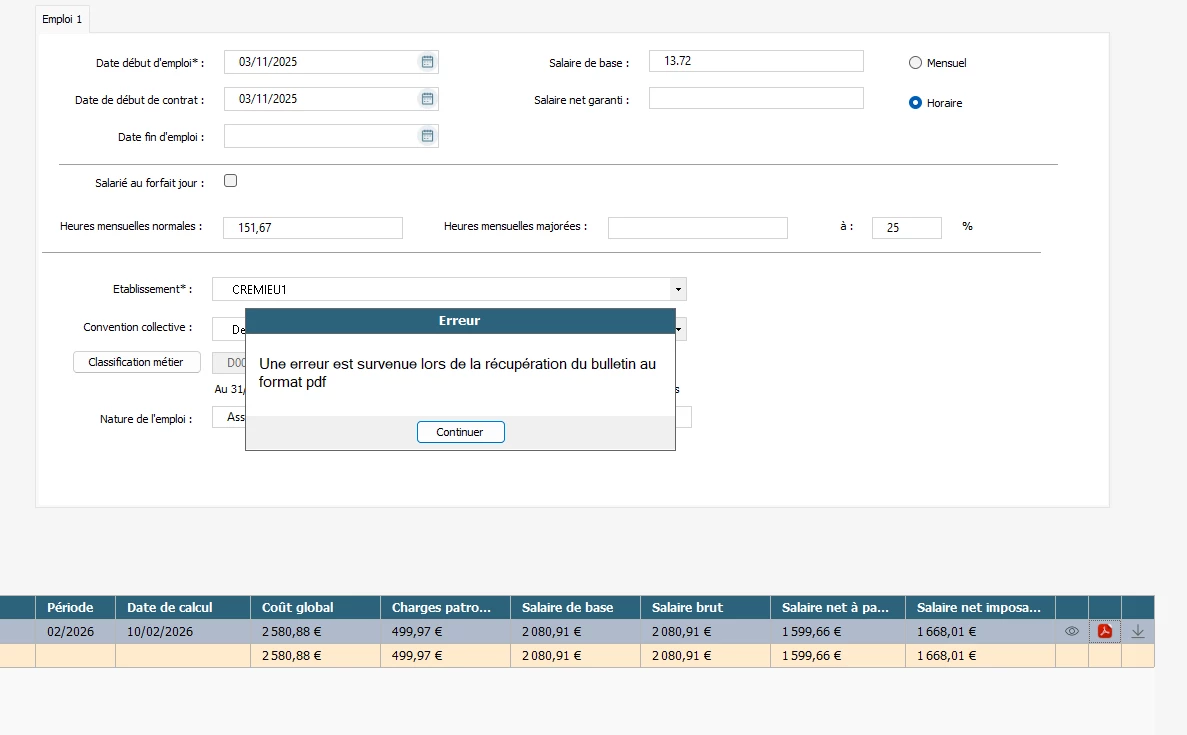The height and width of the screenshot is (735, 1187).
Task: Expand the Convention collective dropdown arrow
Action: [x=680, y=329]
